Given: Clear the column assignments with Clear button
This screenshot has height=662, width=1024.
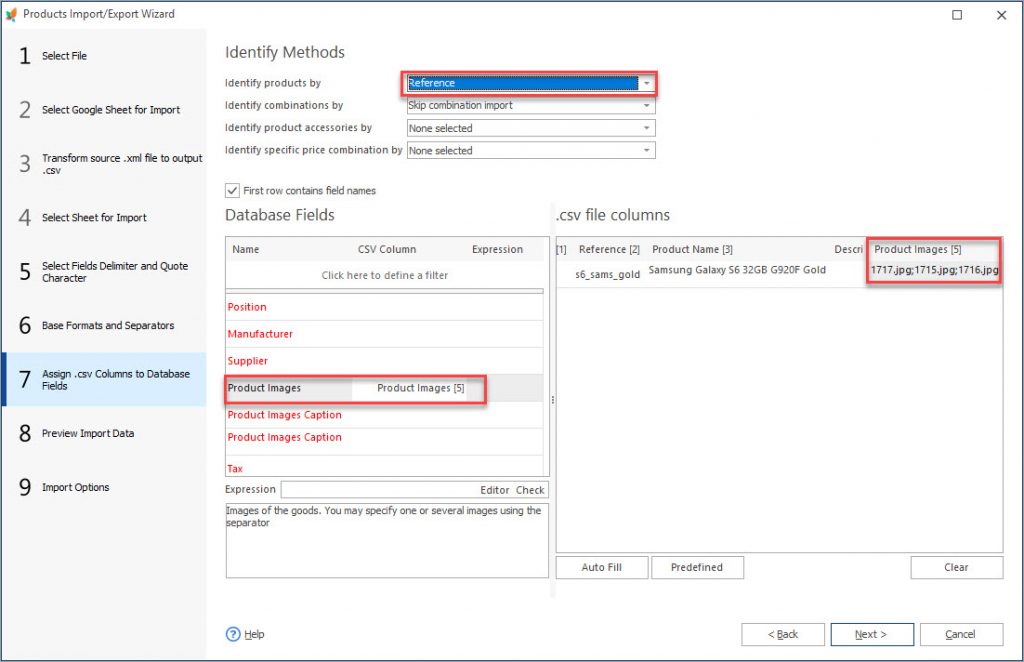Looking at the screenshot, I should (956, 567).
